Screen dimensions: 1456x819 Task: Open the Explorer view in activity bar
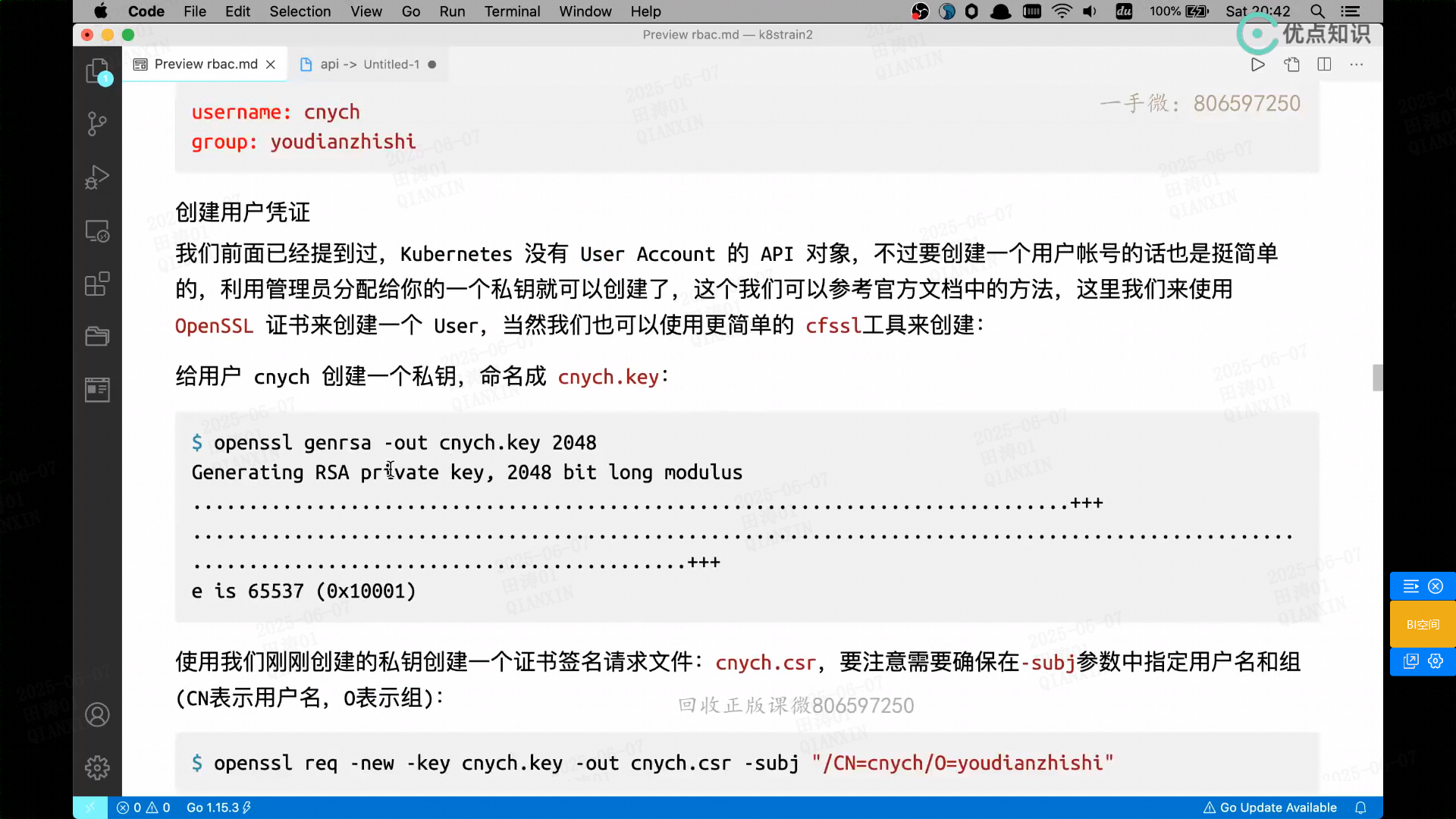(97, 71)
